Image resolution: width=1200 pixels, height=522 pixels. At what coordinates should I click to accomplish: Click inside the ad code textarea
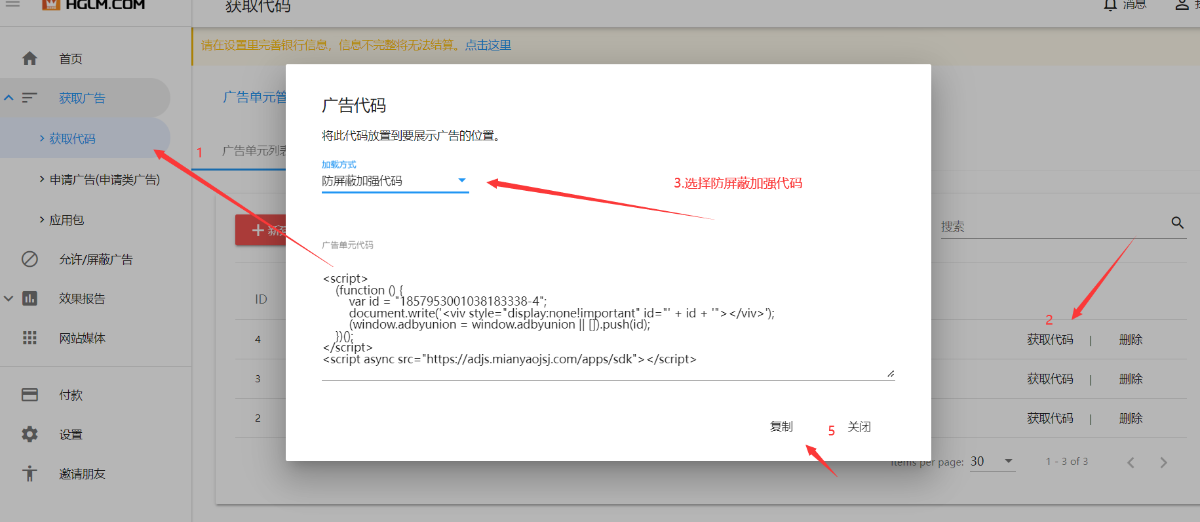coord(608,320)
